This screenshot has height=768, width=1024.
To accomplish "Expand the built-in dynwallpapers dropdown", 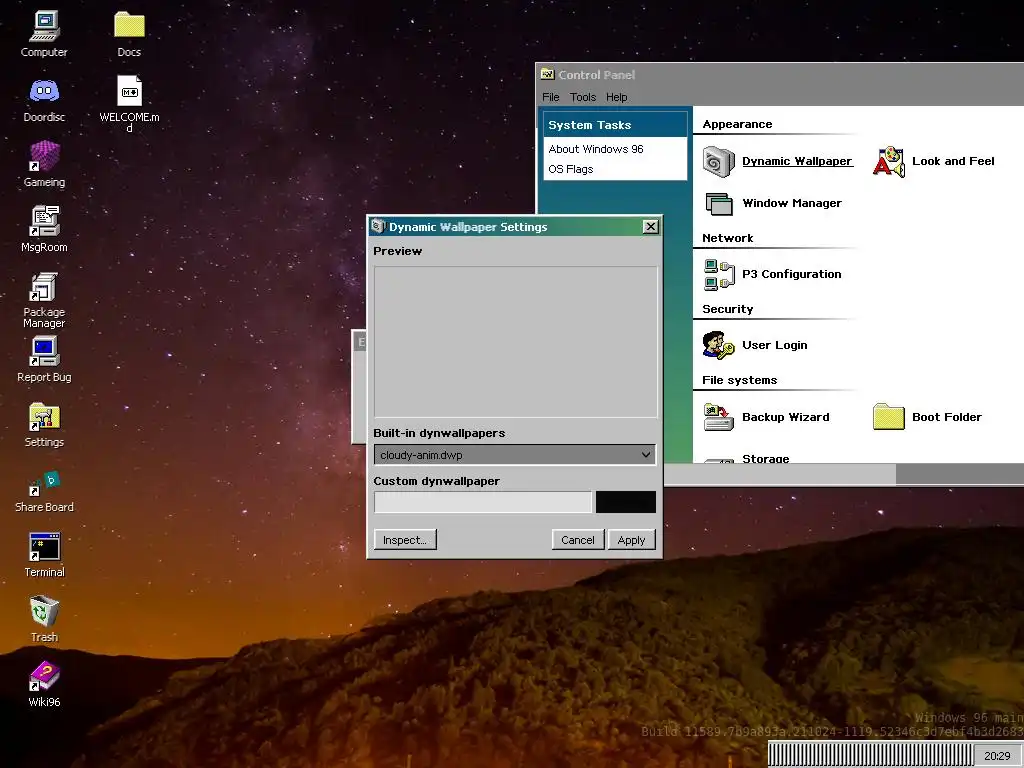I will (515, 455).
